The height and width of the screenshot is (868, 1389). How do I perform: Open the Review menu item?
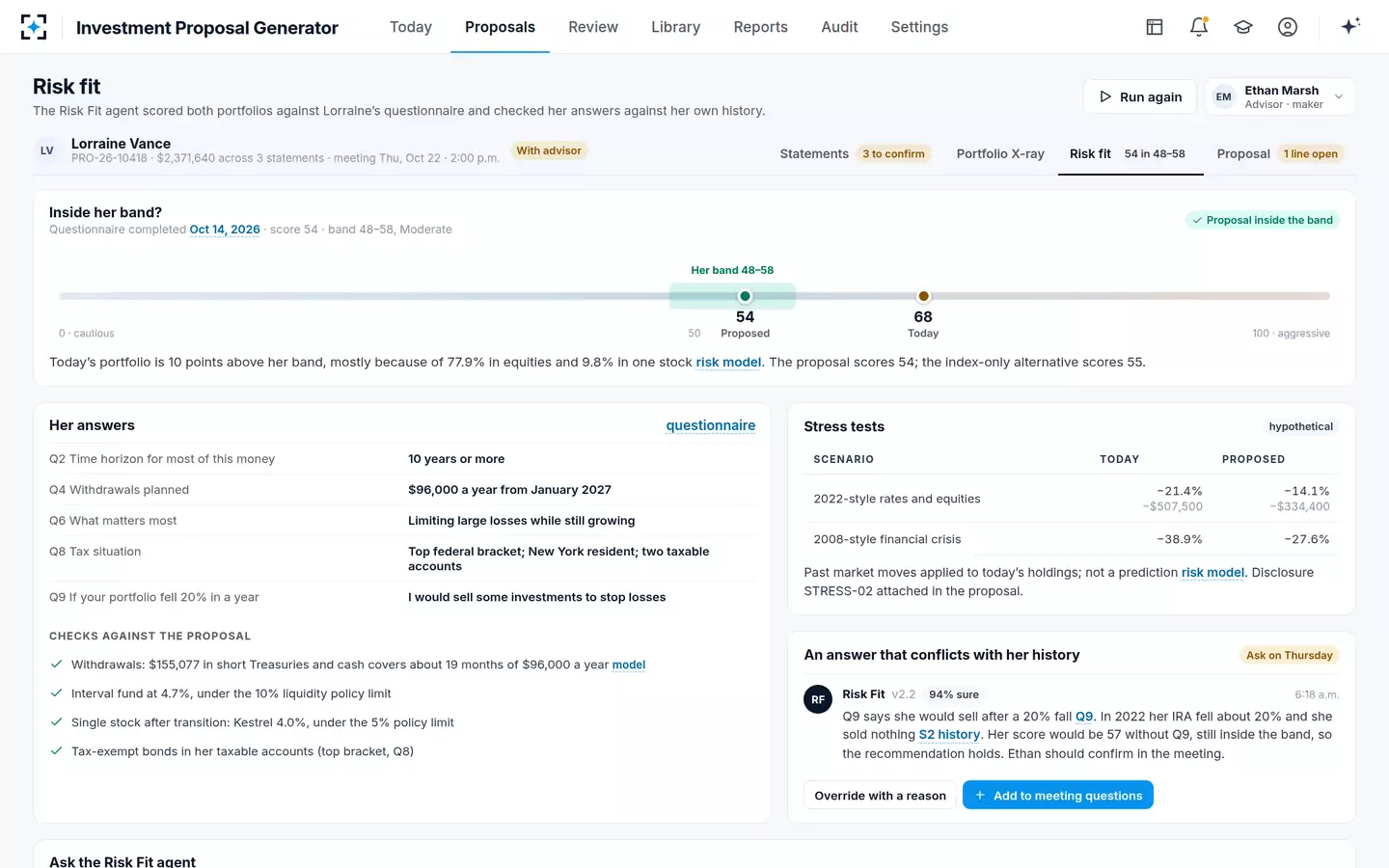click(x=593, y=27)
